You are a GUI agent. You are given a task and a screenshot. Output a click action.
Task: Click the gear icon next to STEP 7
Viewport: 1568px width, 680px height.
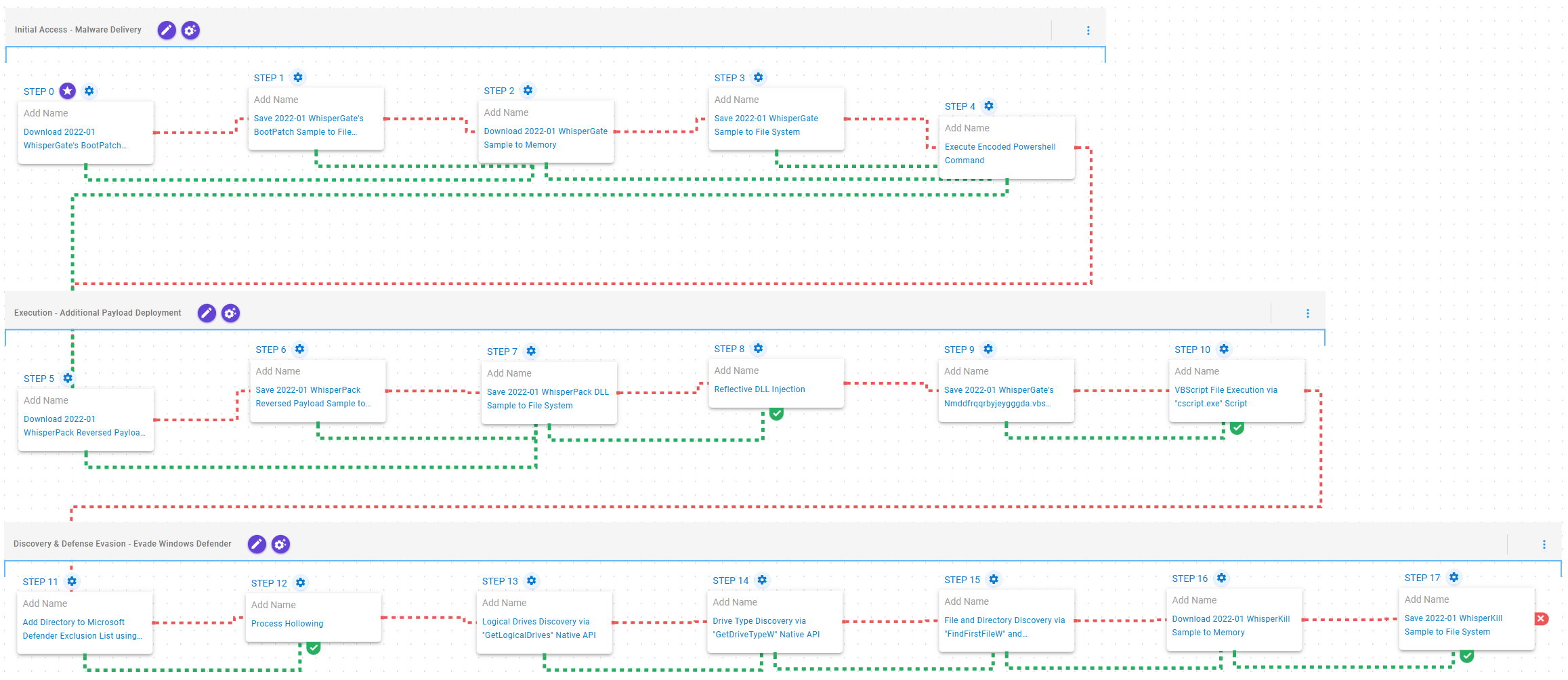pos(531,351)
